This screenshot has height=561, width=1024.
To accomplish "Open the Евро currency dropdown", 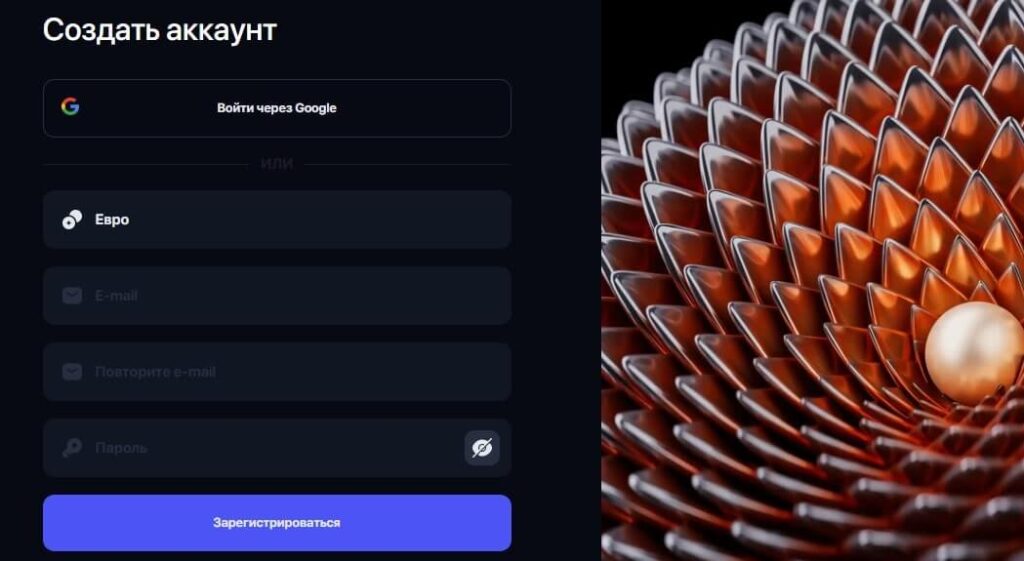I will click(277, 219).
